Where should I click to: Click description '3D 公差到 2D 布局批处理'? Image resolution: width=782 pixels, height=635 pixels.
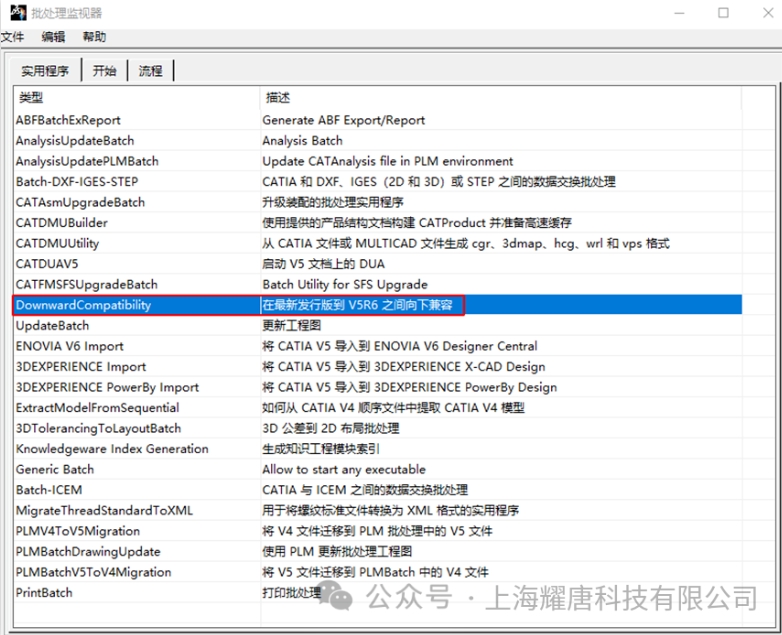(331, 428)
